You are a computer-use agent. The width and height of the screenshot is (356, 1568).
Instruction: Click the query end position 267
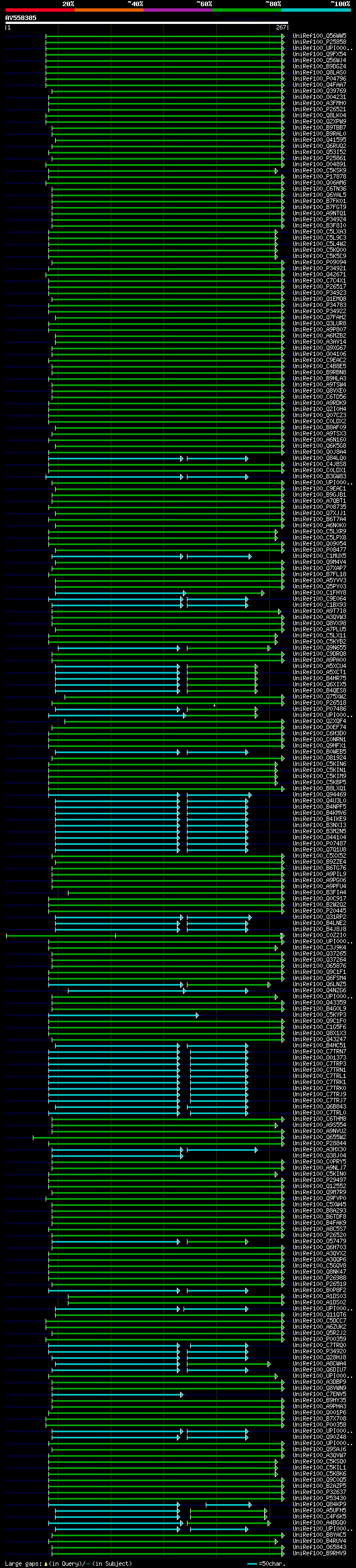[x=281, y=27]
